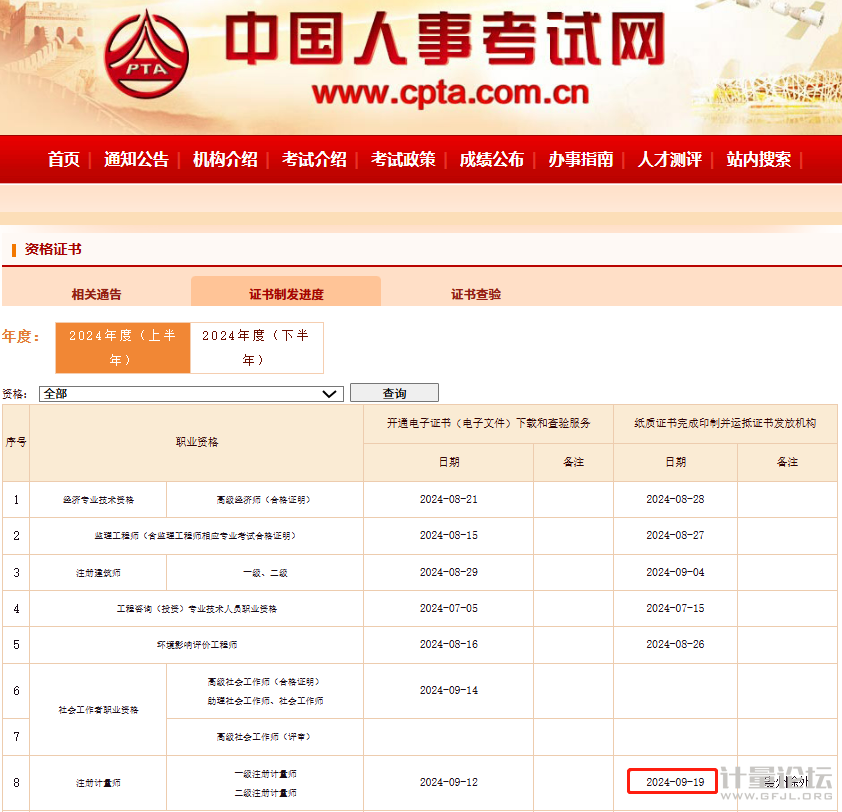Click 经济专业技术资格 cell in row 1
This screenshot has width=842, height=812.
[98, 500]
